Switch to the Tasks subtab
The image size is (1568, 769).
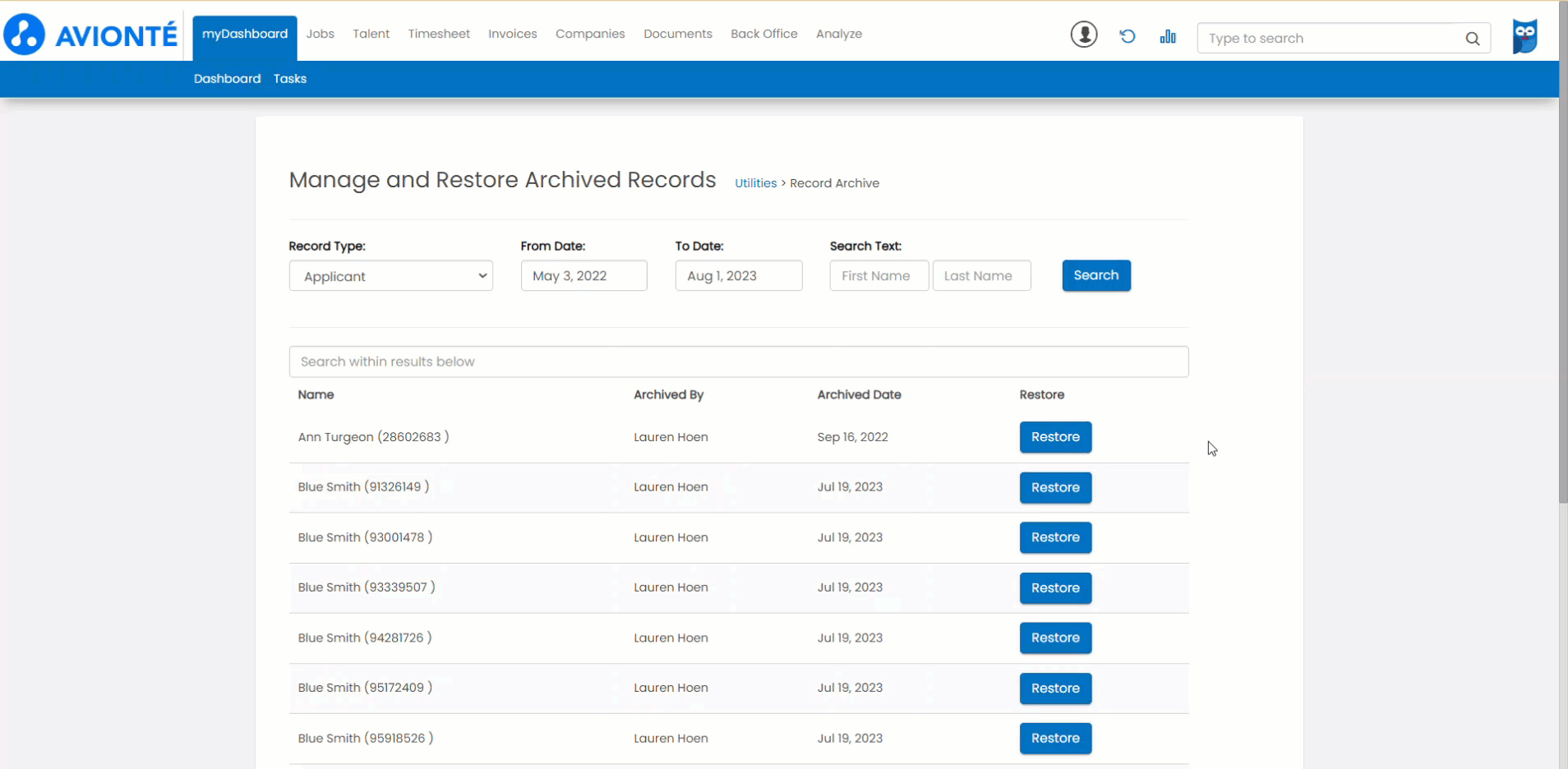[x=290, y=79]
